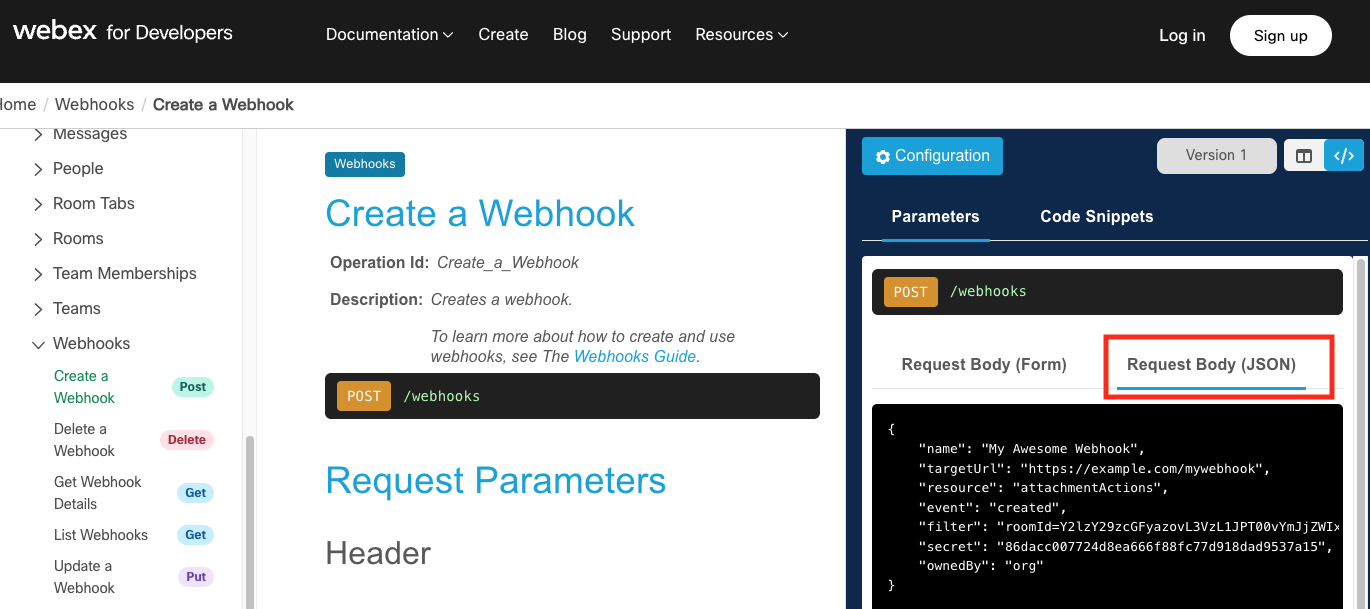Click the POST /webhooks bar in Parameters panel
This screenshot has height=609, width=1370.
pos(1107,292)
